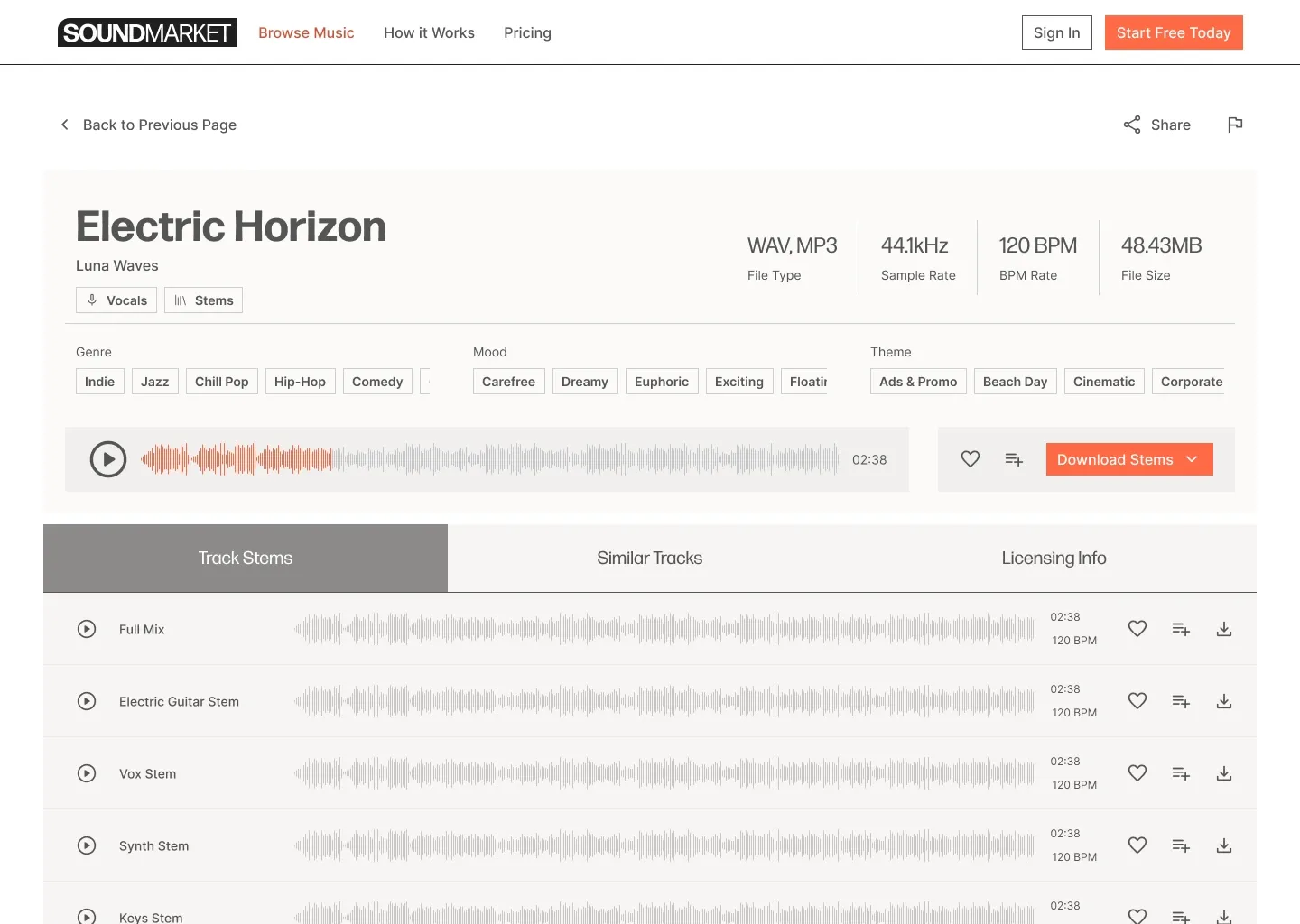Download the Vox Stem
The height and width of the screenshot is (924, 1300).
[1224, 773]
